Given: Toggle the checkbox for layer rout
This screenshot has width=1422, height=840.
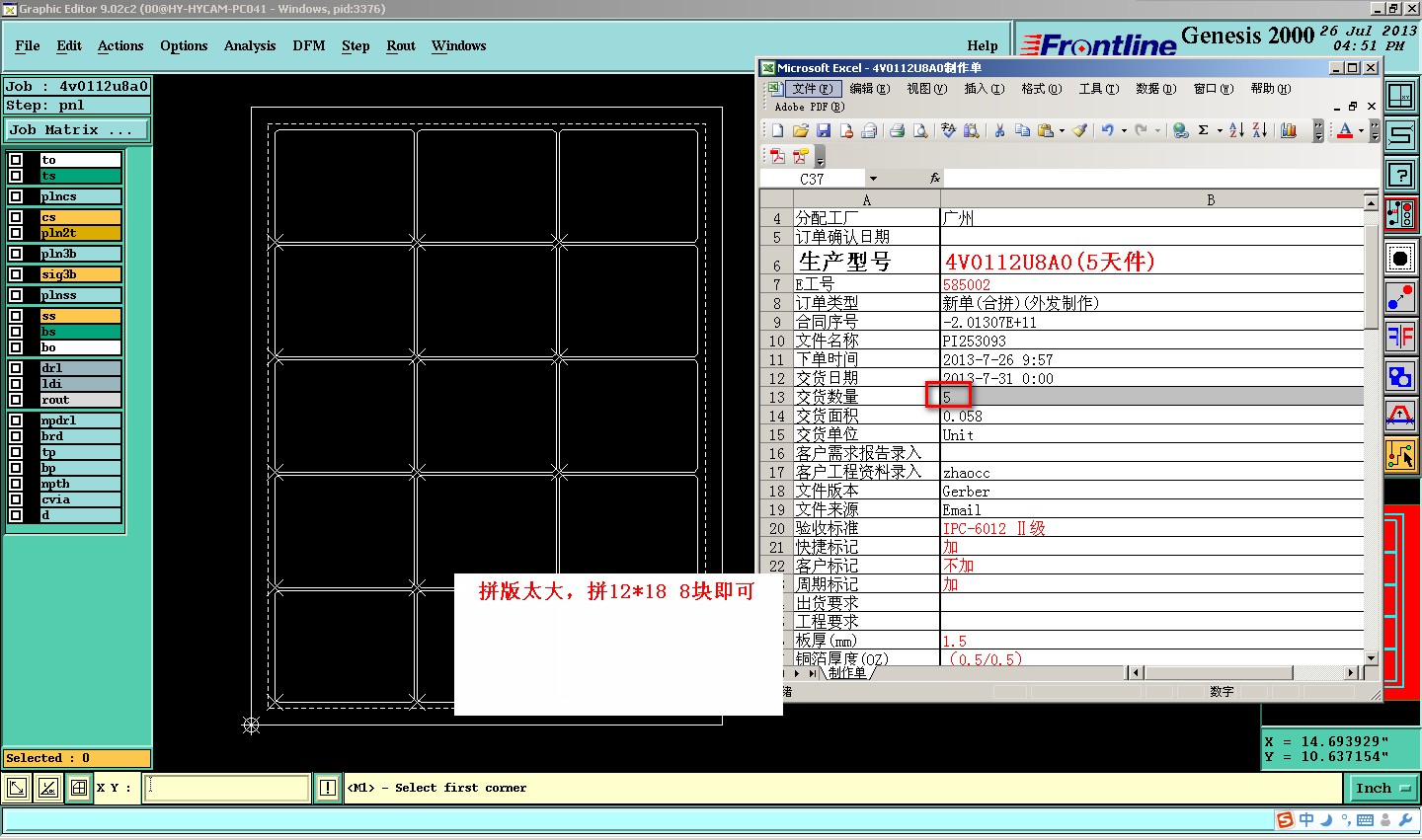Looking at the screenshot, I should point(16,400).
